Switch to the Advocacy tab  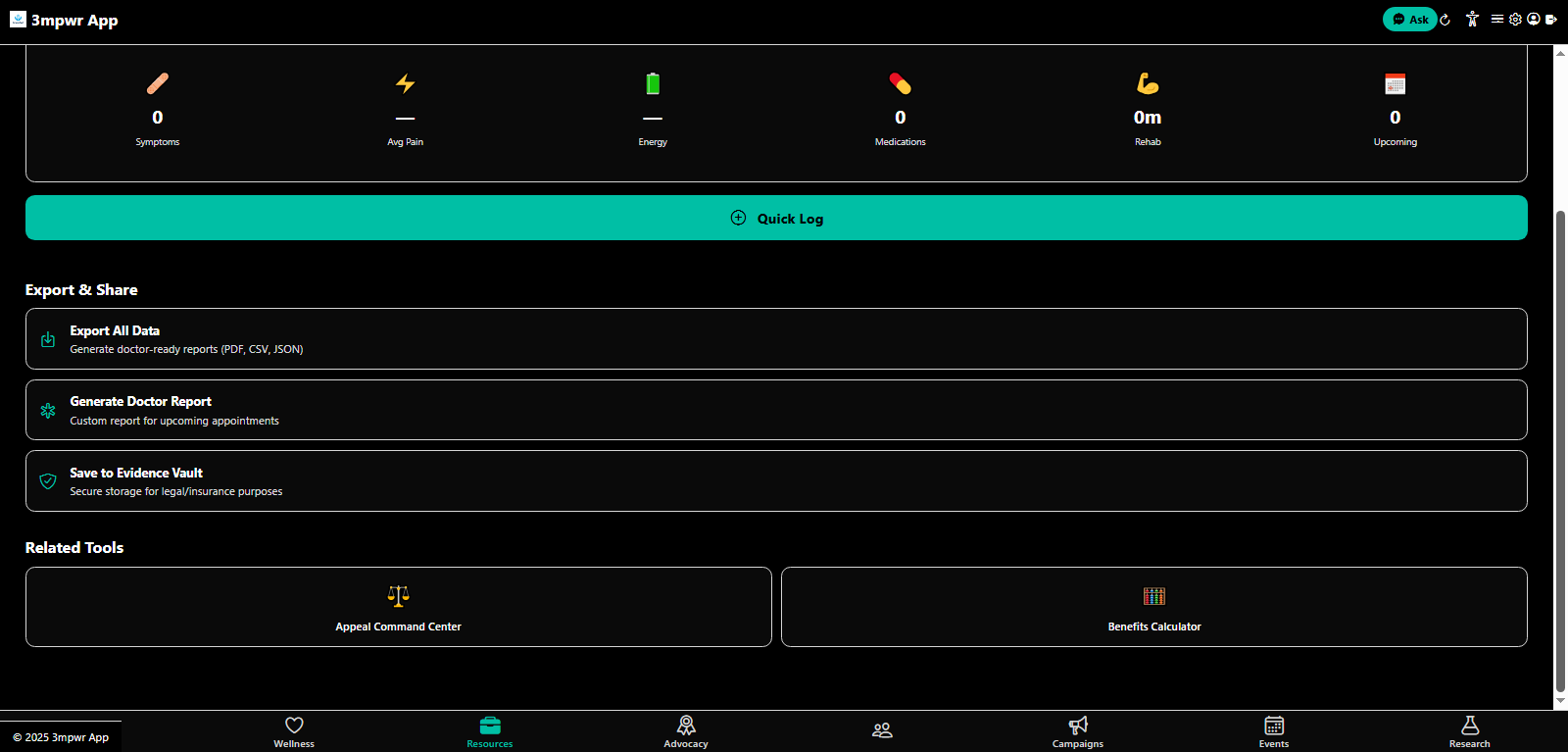[686, 731]
